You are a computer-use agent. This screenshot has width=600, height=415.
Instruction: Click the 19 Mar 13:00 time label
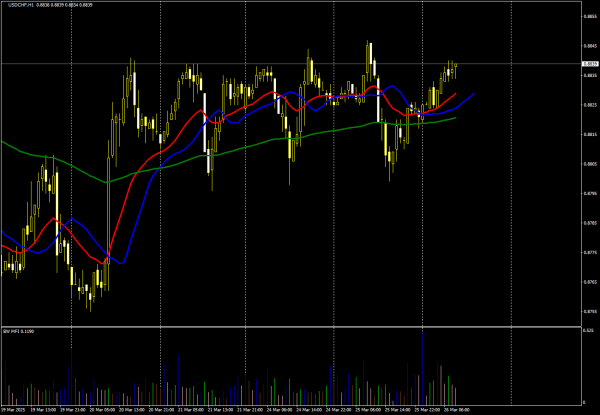pyautogui.click(x=41, y=409)
